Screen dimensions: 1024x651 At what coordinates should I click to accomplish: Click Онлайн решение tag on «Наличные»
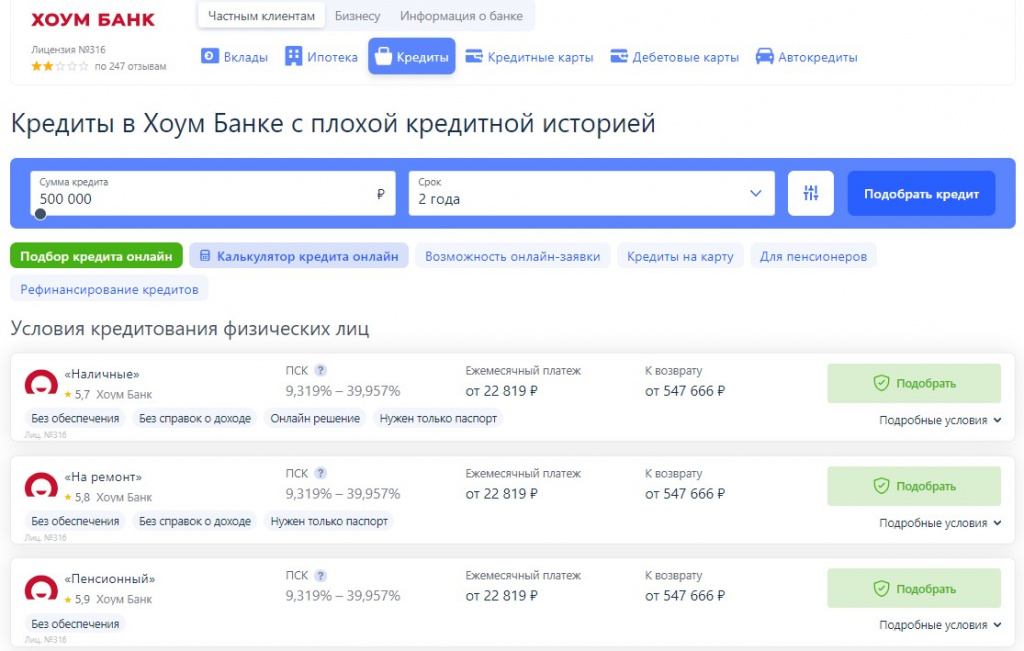[x=315, y=419]
